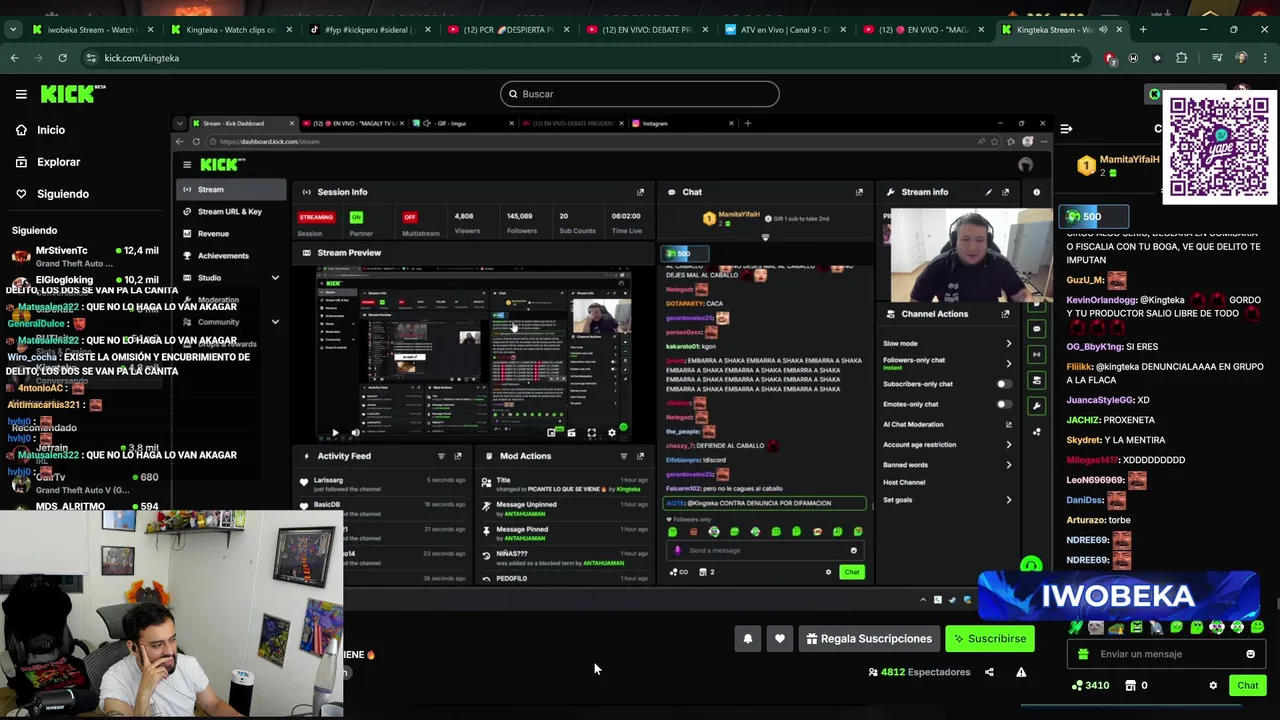Screen dimensions: 1280x720
Task: Edit Stream info with pencil icon
Action: [x=989, y=192]
